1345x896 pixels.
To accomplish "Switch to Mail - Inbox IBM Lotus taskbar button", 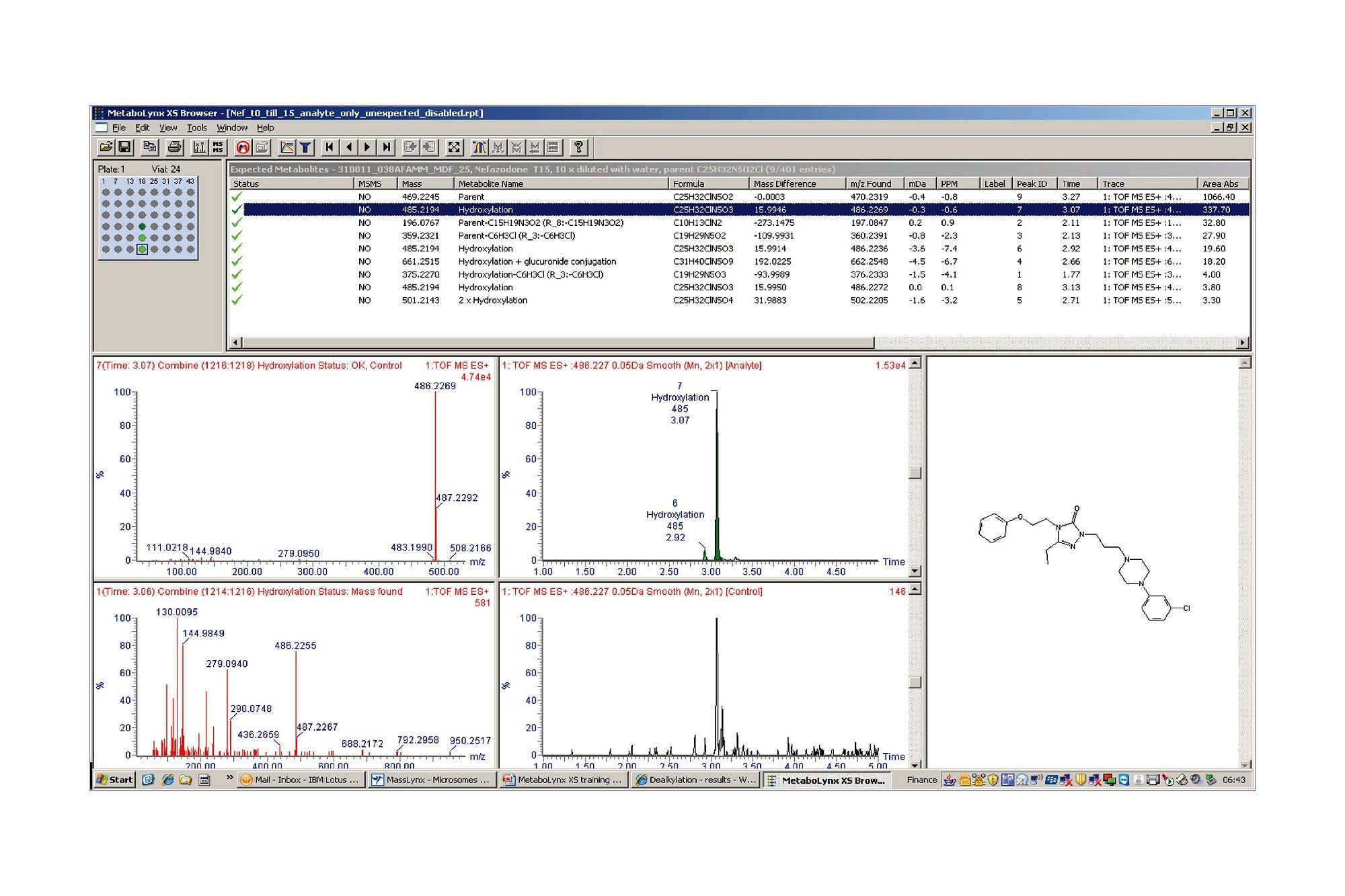I will (301, 780).
